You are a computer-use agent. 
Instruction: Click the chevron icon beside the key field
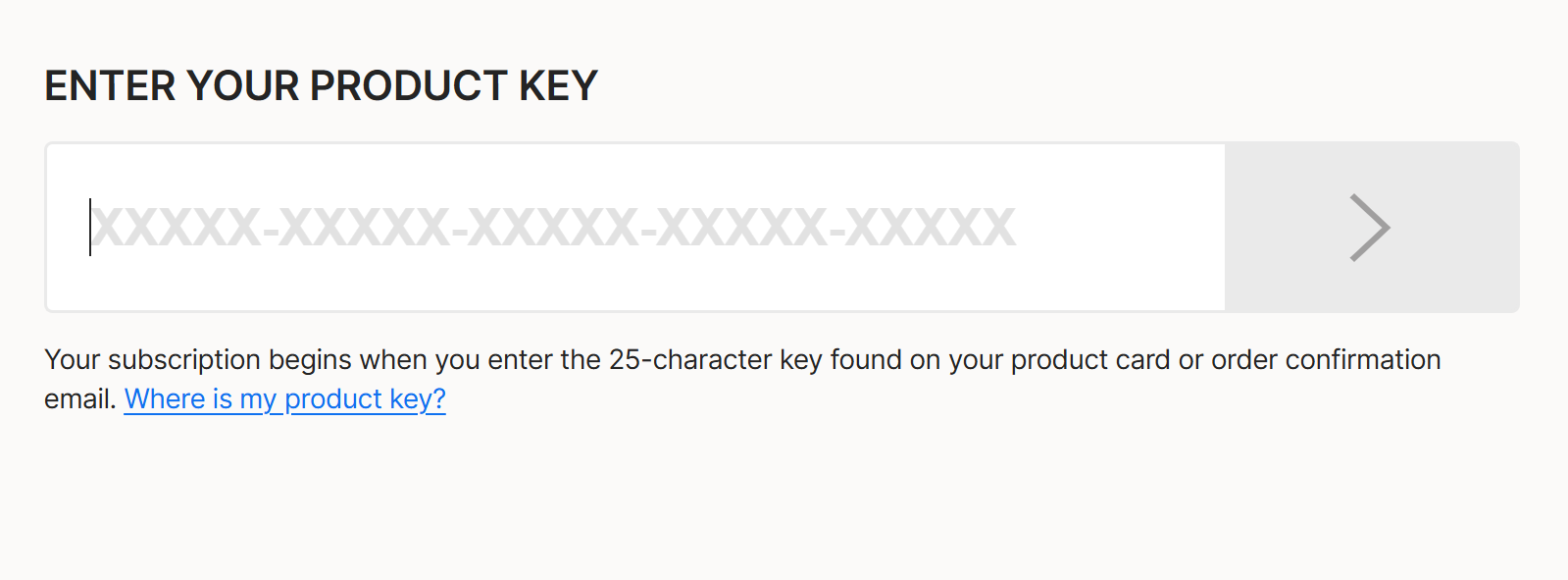point(1370,228)
